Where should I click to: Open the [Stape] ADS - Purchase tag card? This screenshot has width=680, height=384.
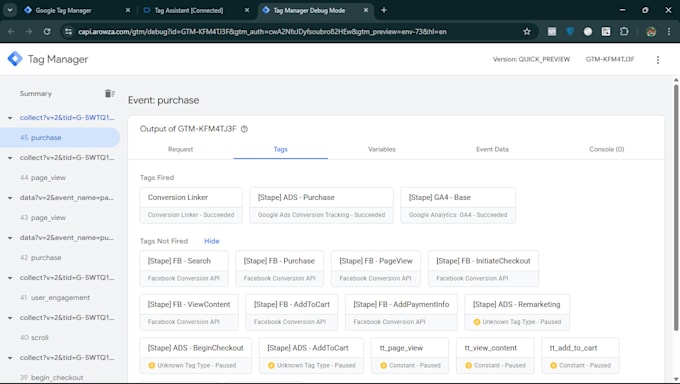click(x=321, y=205)
